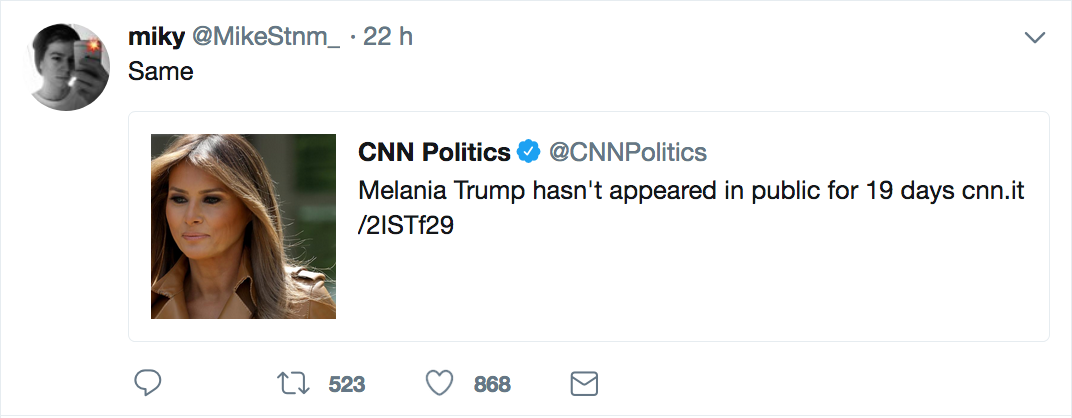
Task: Send via the envelope direct message icon
Action: click(x=583, y=383)
